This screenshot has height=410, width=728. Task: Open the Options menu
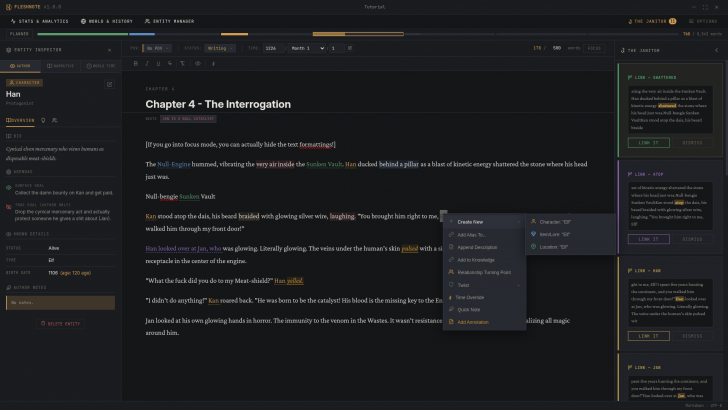(703, 21)
